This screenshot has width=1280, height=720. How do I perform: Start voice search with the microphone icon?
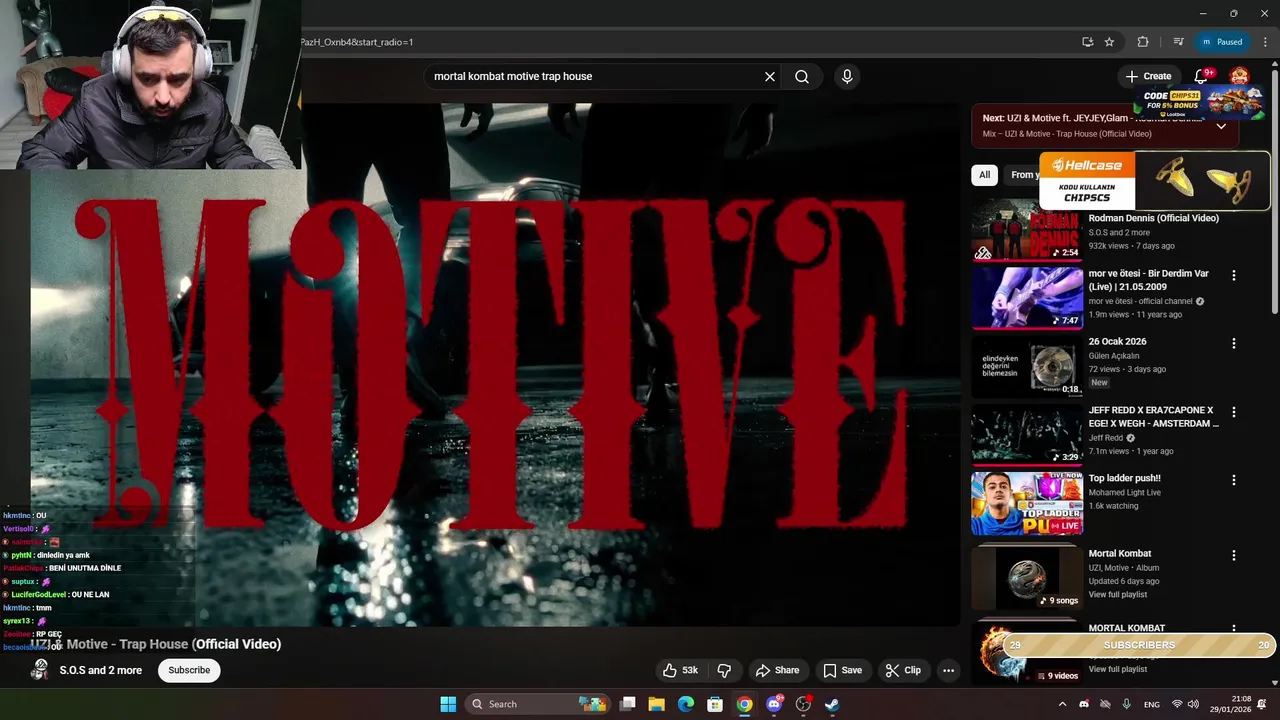tap(847, 76)
